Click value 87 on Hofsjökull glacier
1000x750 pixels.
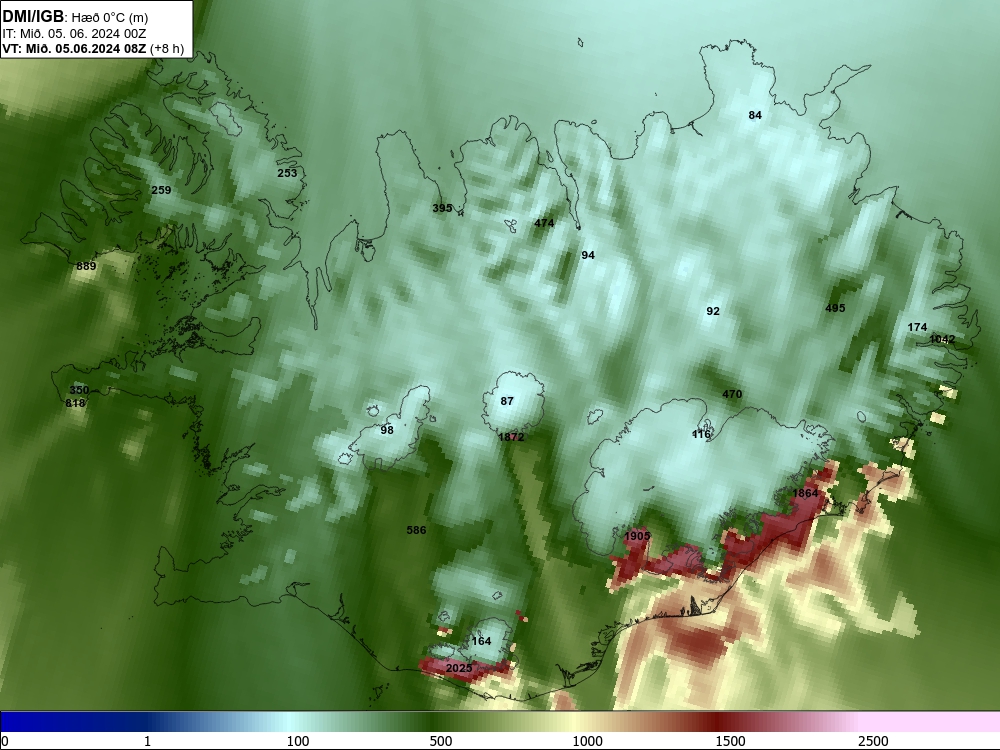507,401
